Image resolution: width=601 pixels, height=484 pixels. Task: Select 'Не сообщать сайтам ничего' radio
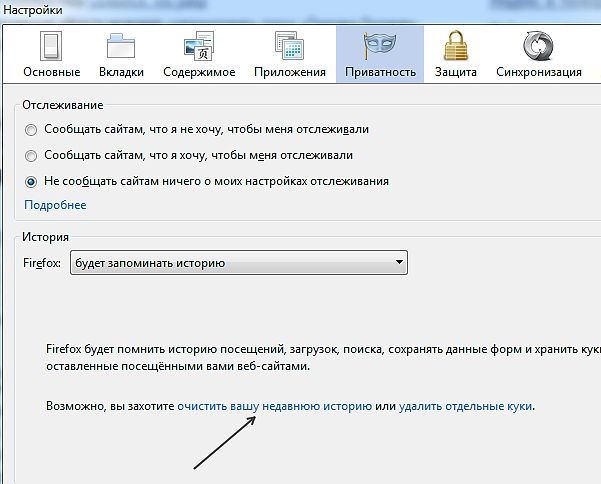click(x=31, y=182)
